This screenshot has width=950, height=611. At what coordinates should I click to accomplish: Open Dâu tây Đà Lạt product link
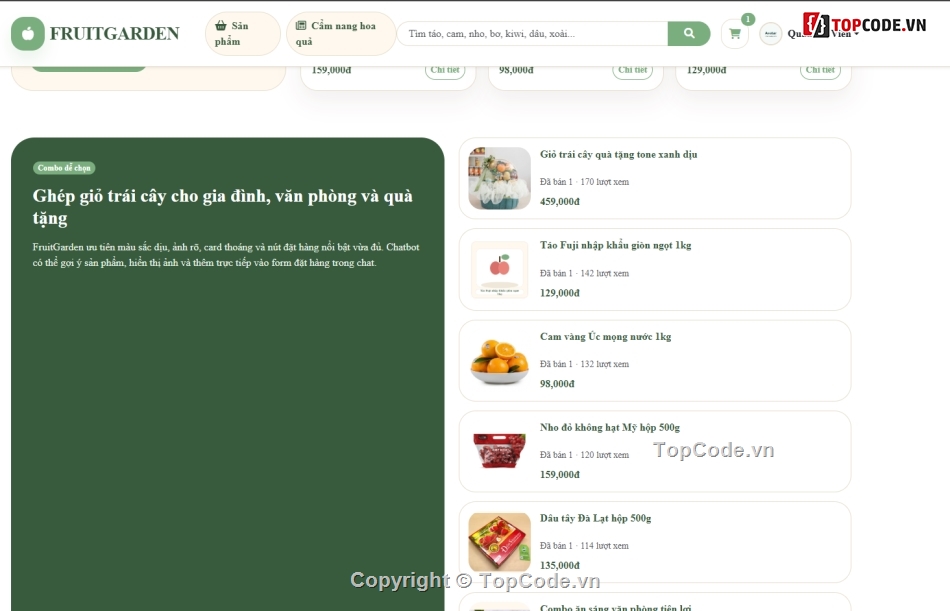click(x=596, y=518)
